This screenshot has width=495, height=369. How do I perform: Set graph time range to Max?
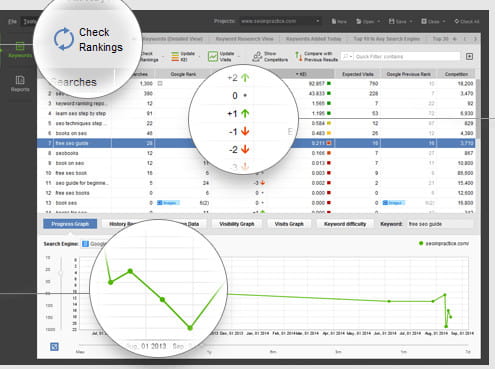click(x=80, y=352)
